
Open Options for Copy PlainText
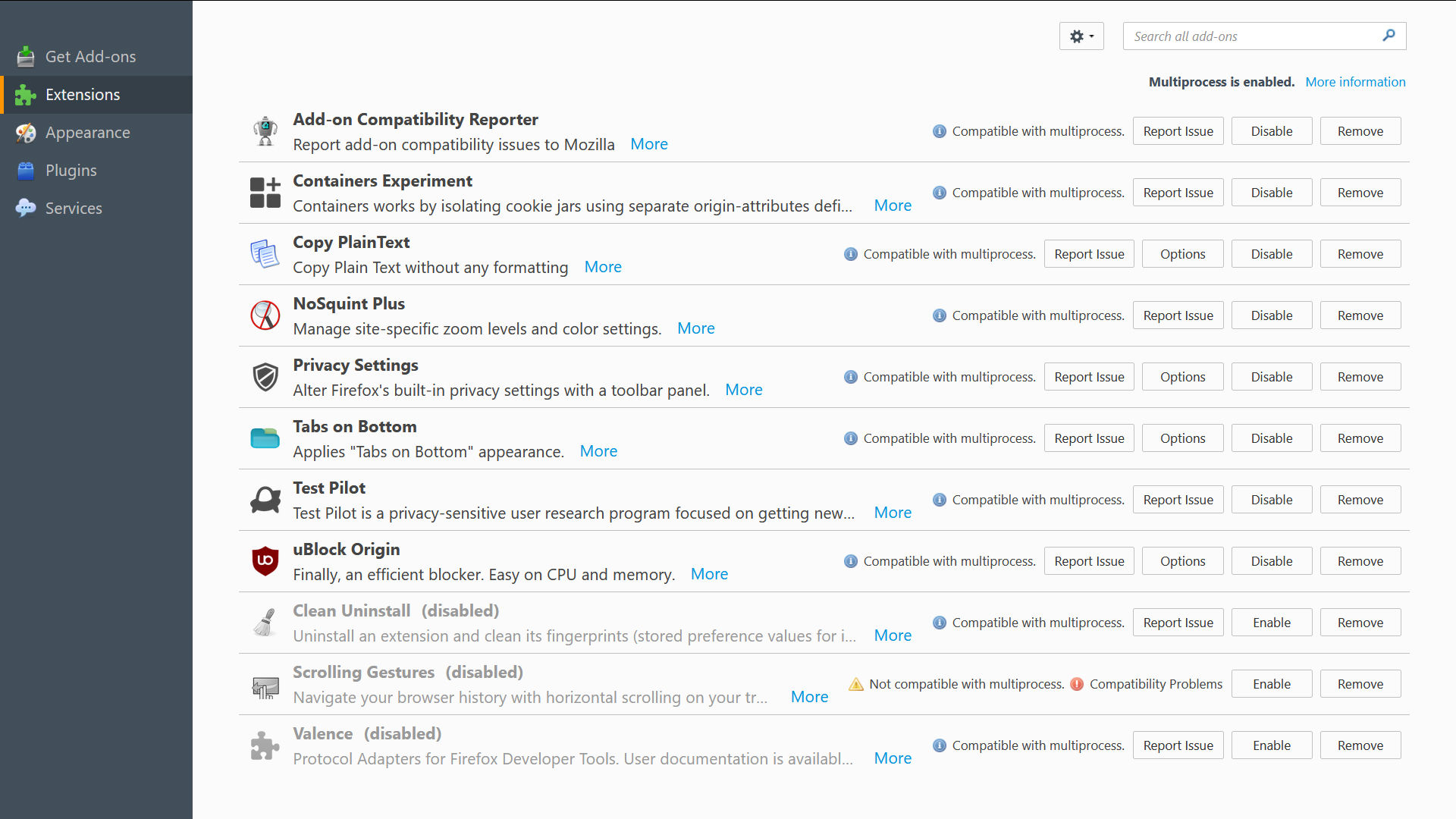point(1181,254)
